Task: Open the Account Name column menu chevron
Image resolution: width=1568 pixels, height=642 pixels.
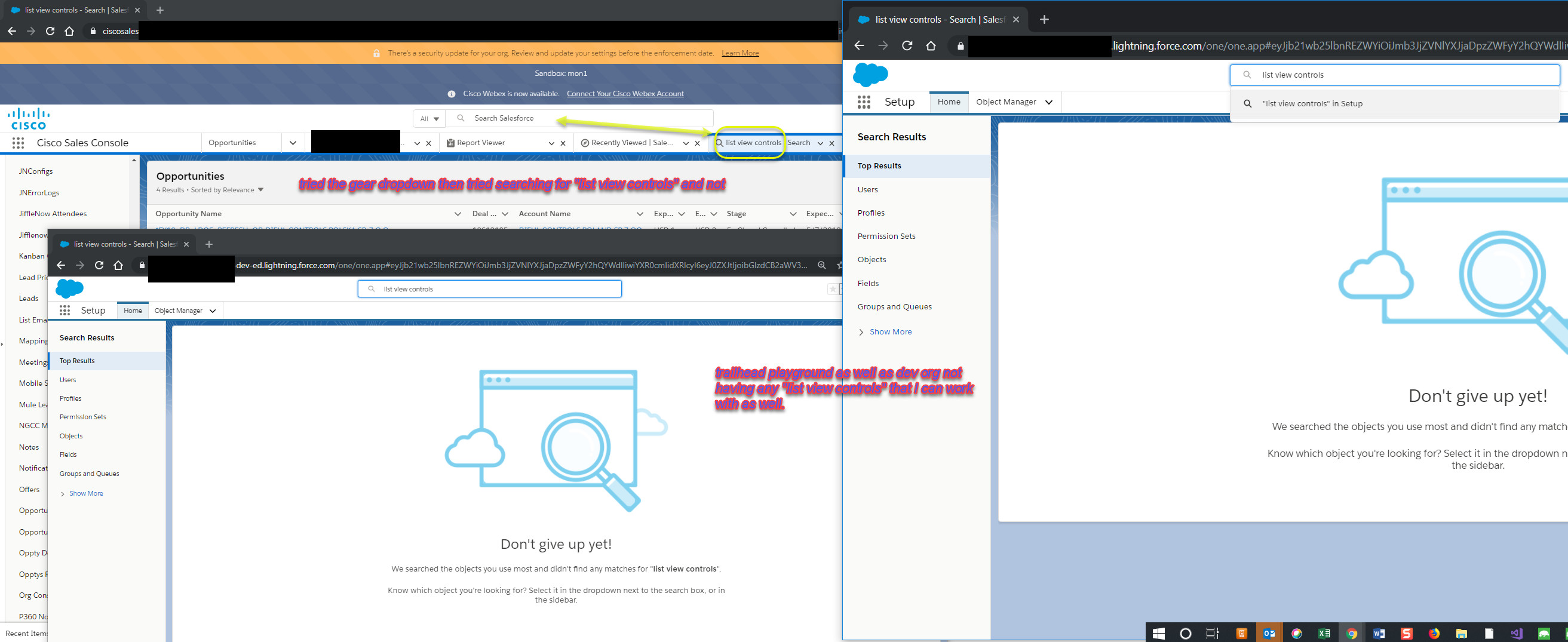Action: tap(640, 214)
